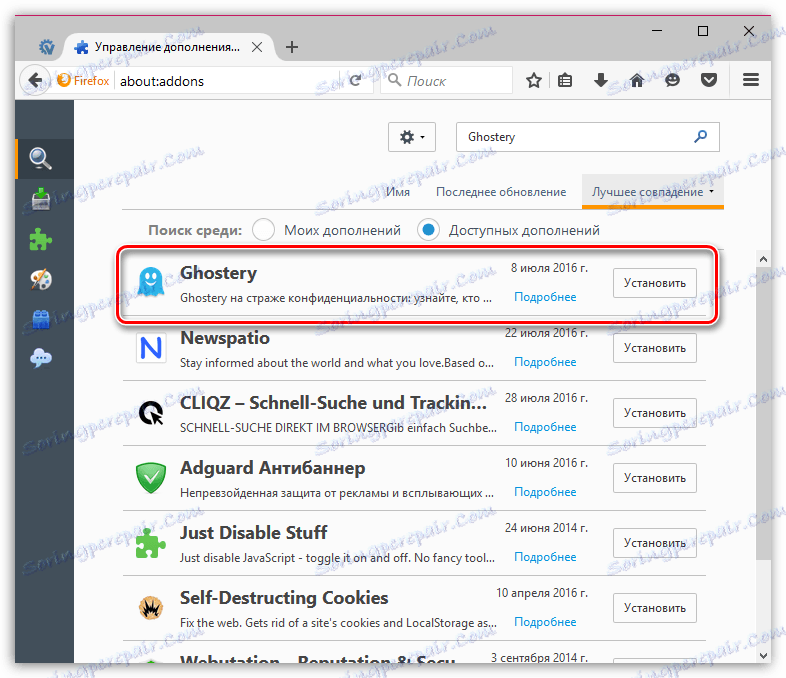The image size is (786, 678).
Task: Select 'Self-Destructing Cookies' add-on title
Action: [284, 598]
